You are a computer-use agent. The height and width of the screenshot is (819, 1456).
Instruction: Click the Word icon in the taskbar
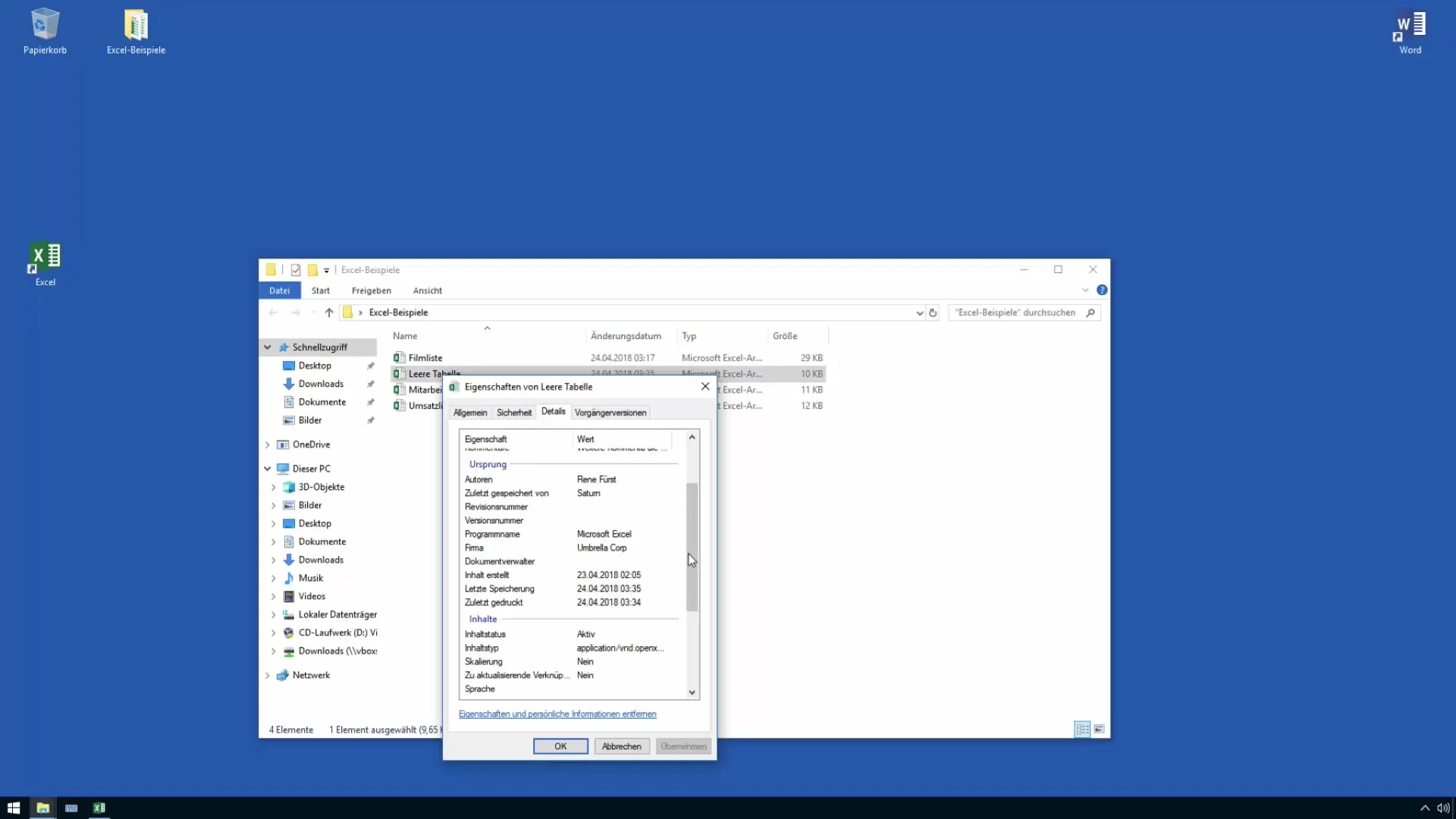click(x=1410, y=30)
